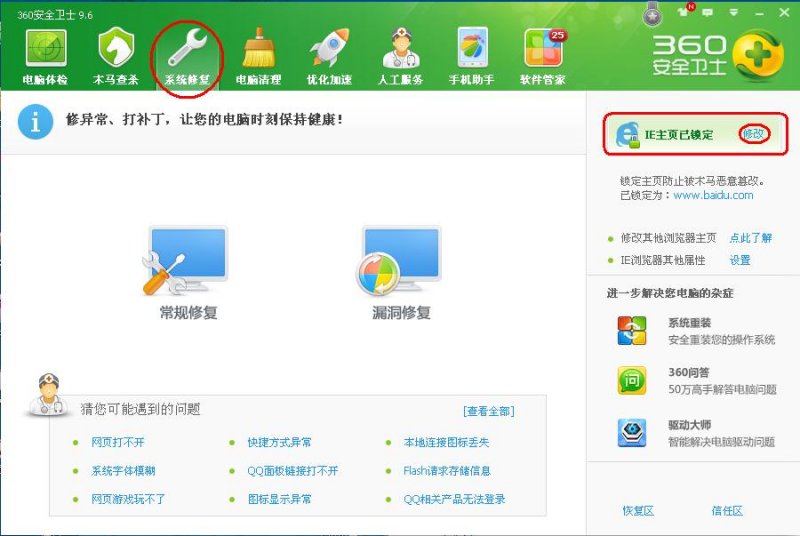The width and height of the screenshot is (800, 536).
Task: Open 系统重装 system reinstall icon
Action: click(x=632, y=330)
